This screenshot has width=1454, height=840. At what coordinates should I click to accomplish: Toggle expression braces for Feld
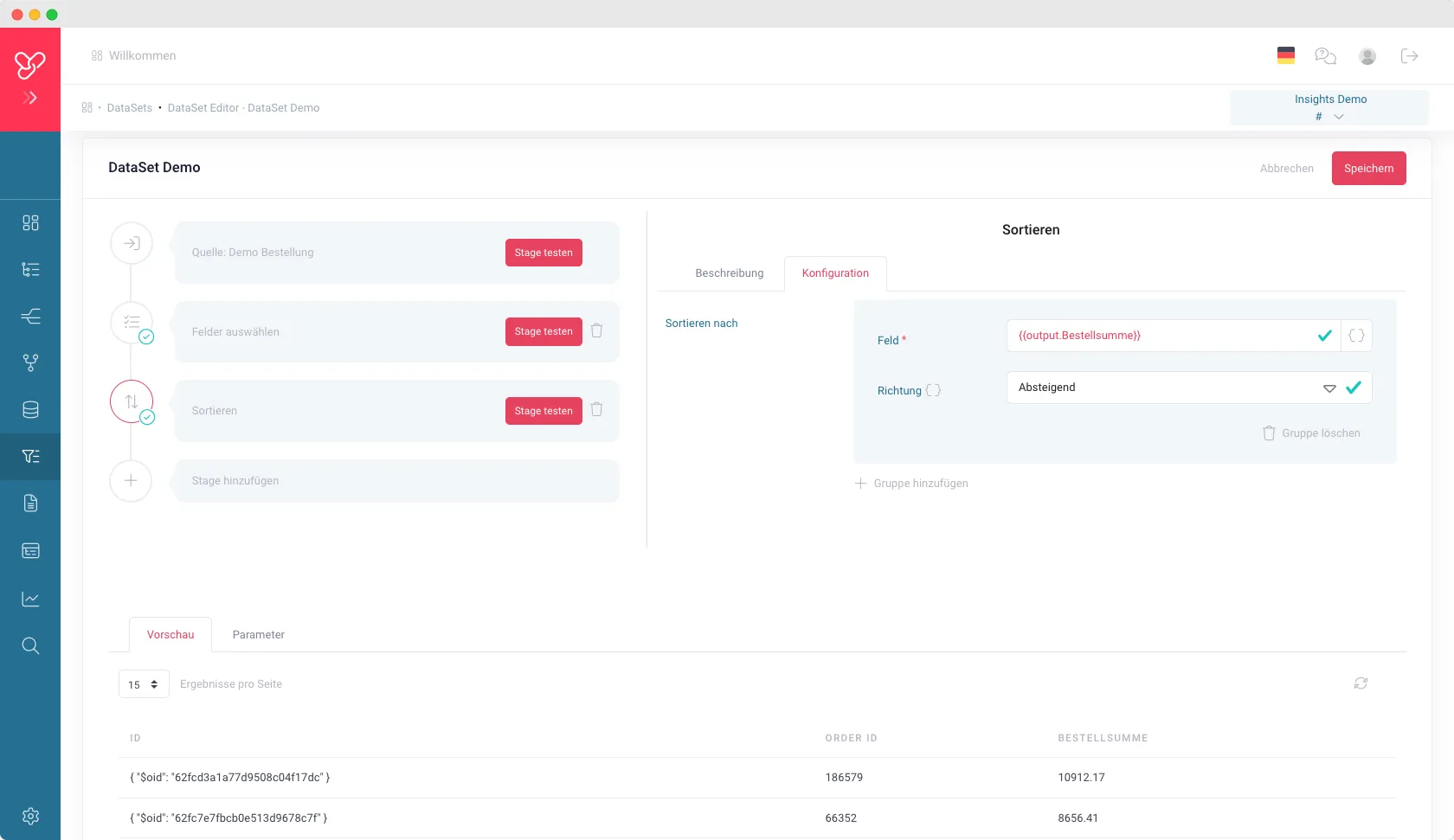tap(1356, 336)
